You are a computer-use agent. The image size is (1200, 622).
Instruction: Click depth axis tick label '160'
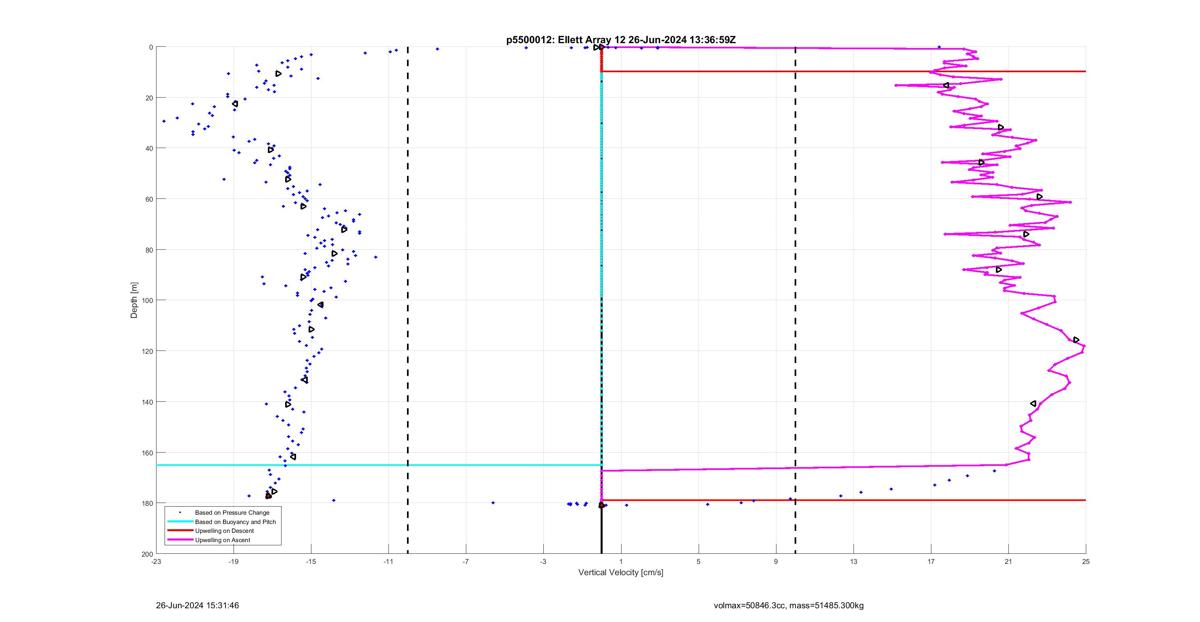(x=146, y=452)
